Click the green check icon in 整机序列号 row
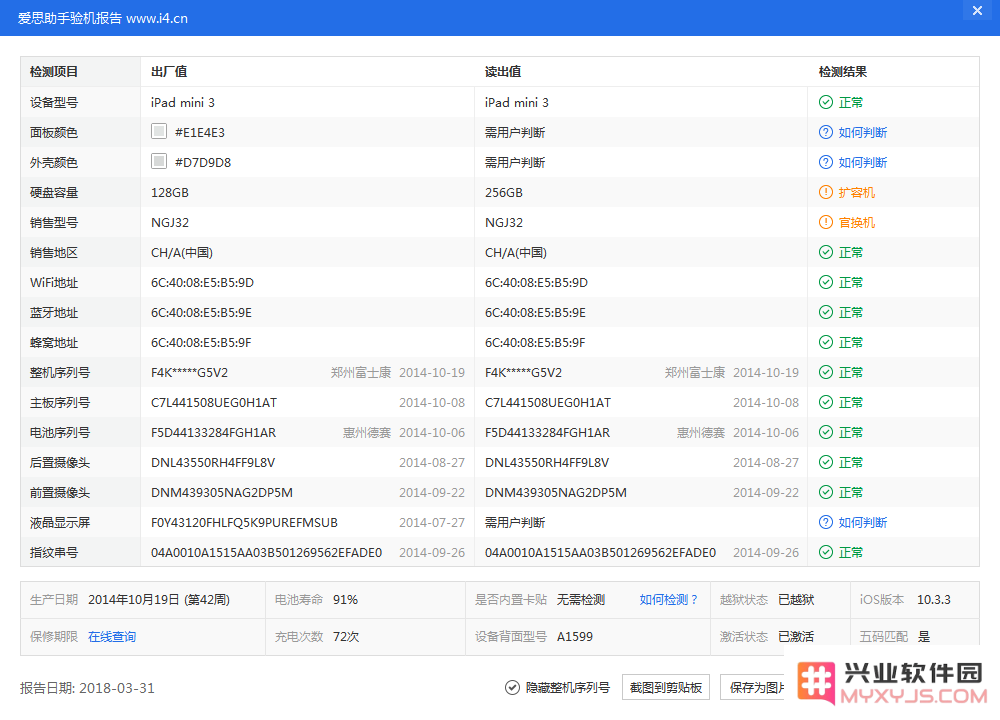 point(825,372)
